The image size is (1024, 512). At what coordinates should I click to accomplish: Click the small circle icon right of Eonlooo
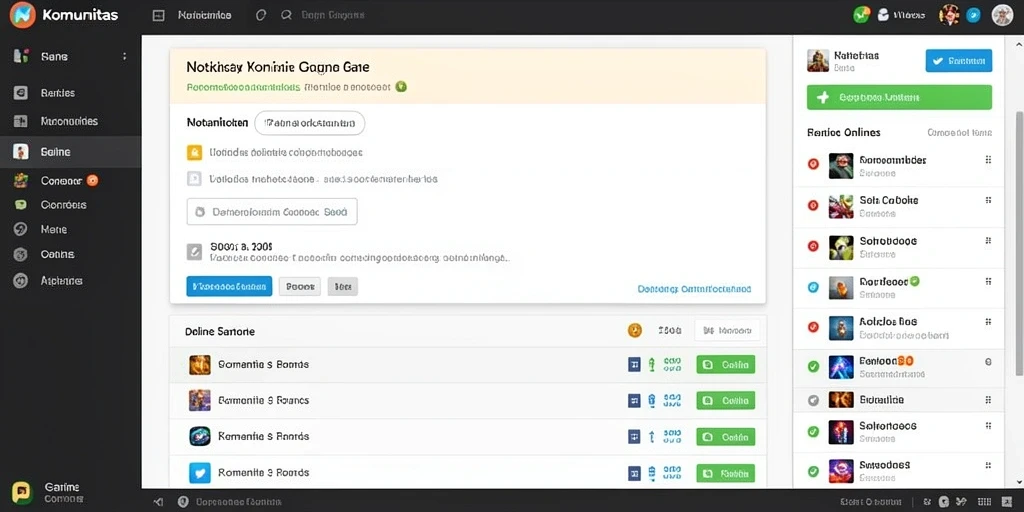click(x=988, y=361)
